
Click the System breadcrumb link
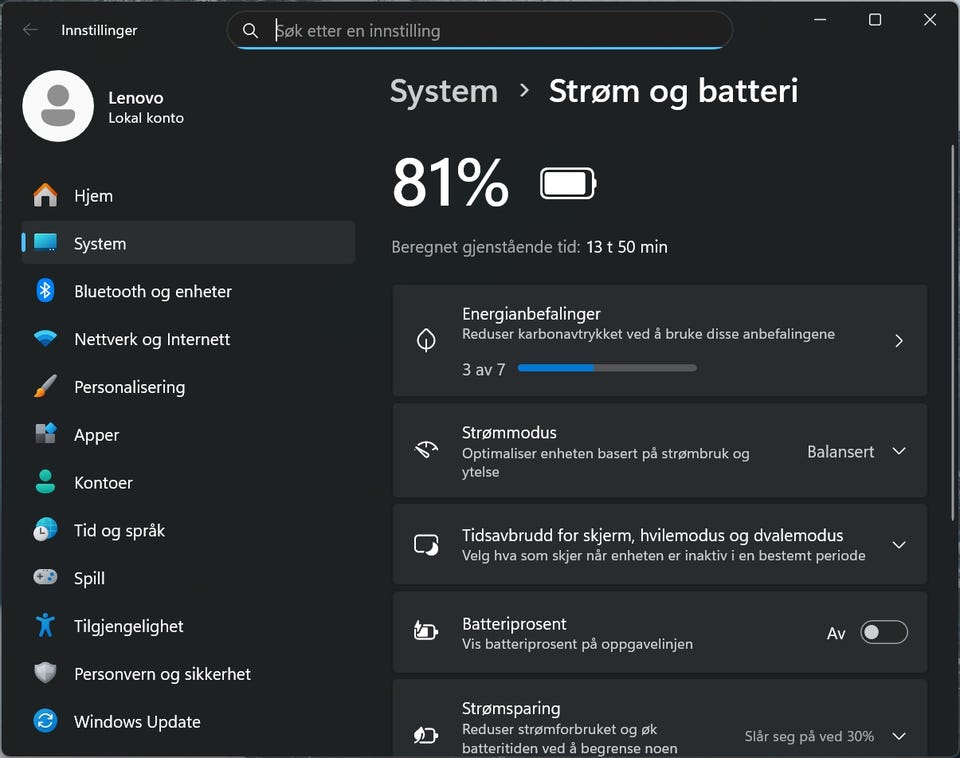tap(444, 91)
